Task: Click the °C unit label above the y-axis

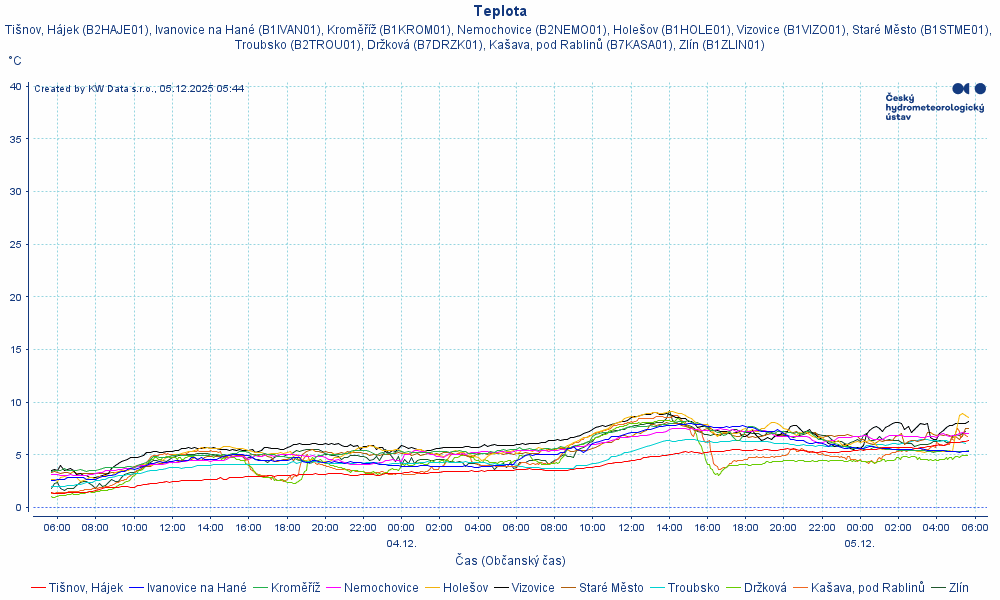Action: [15, 61]
